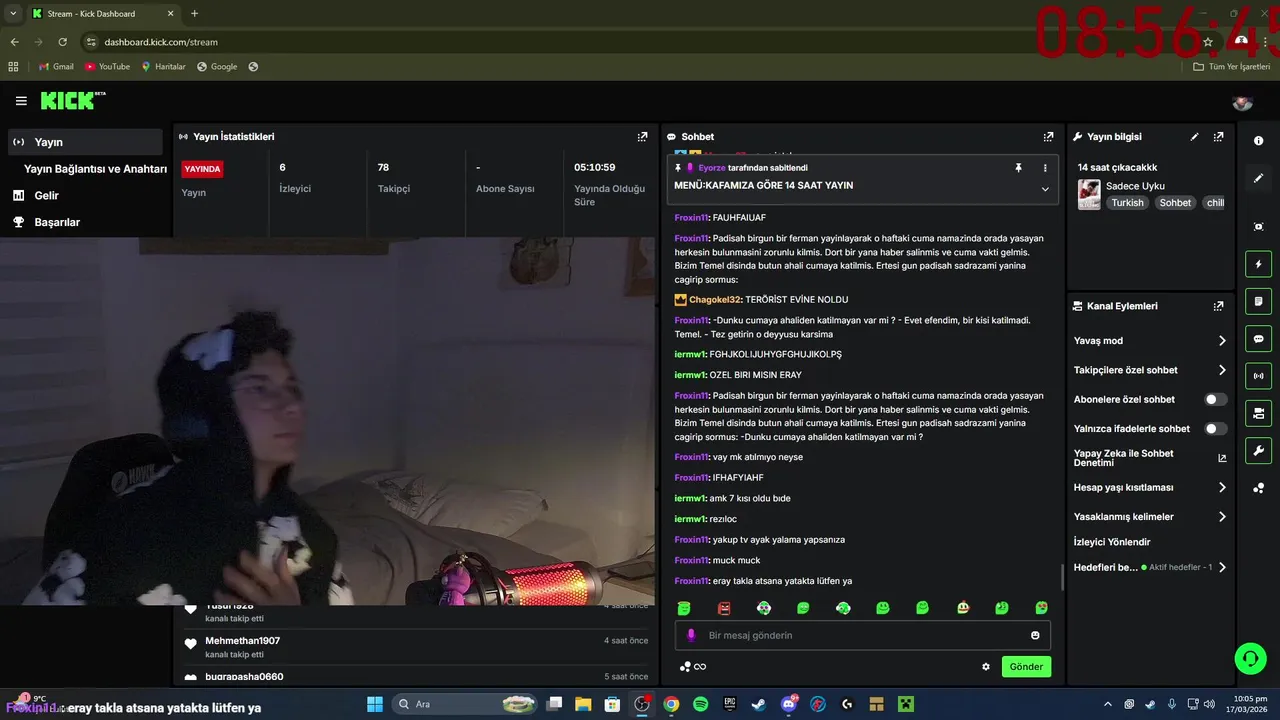The width and height of the screenshot is (1280, 720).
Task: Pop out the Sohbet chat panel
Action: (1048, 137)
